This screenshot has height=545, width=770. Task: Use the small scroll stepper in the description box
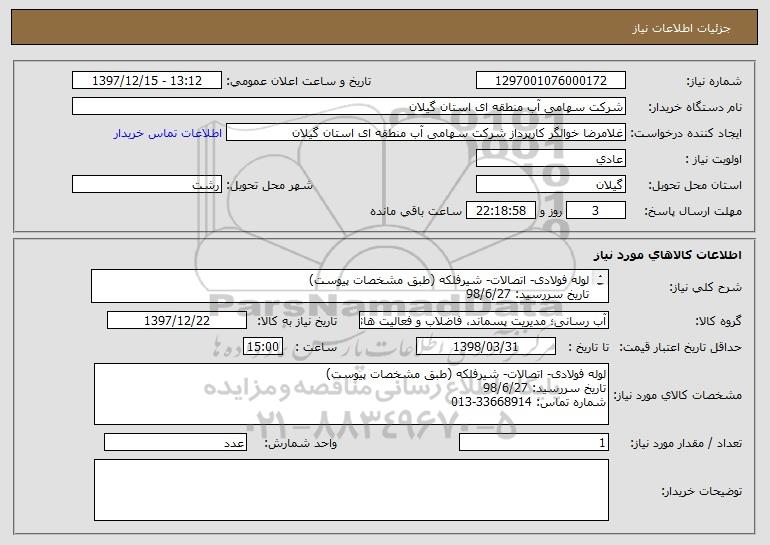coord(600,280)
